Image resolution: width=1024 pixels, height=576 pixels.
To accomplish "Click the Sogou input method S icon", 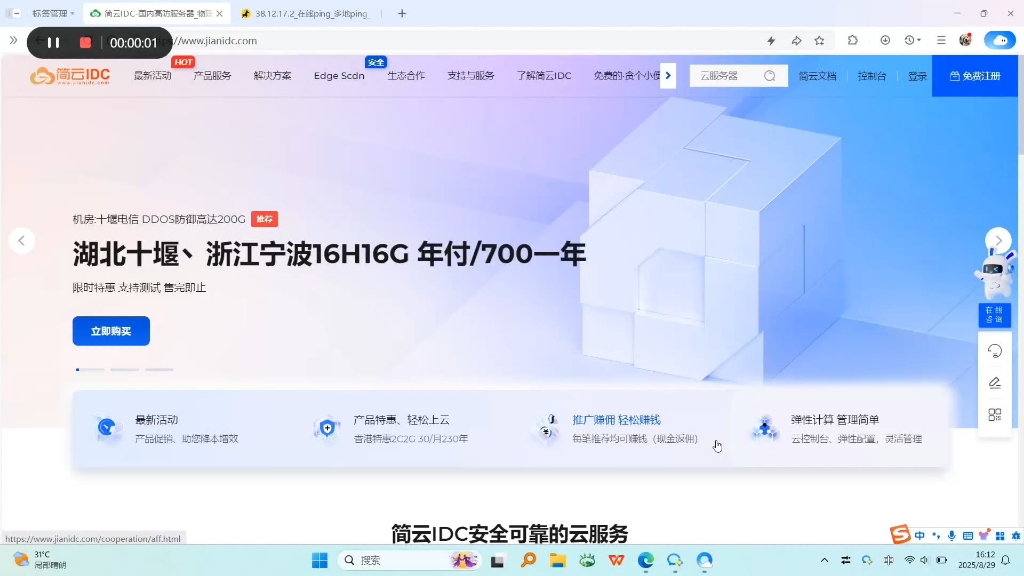I will pyautogui.click(x=899, y=534).
